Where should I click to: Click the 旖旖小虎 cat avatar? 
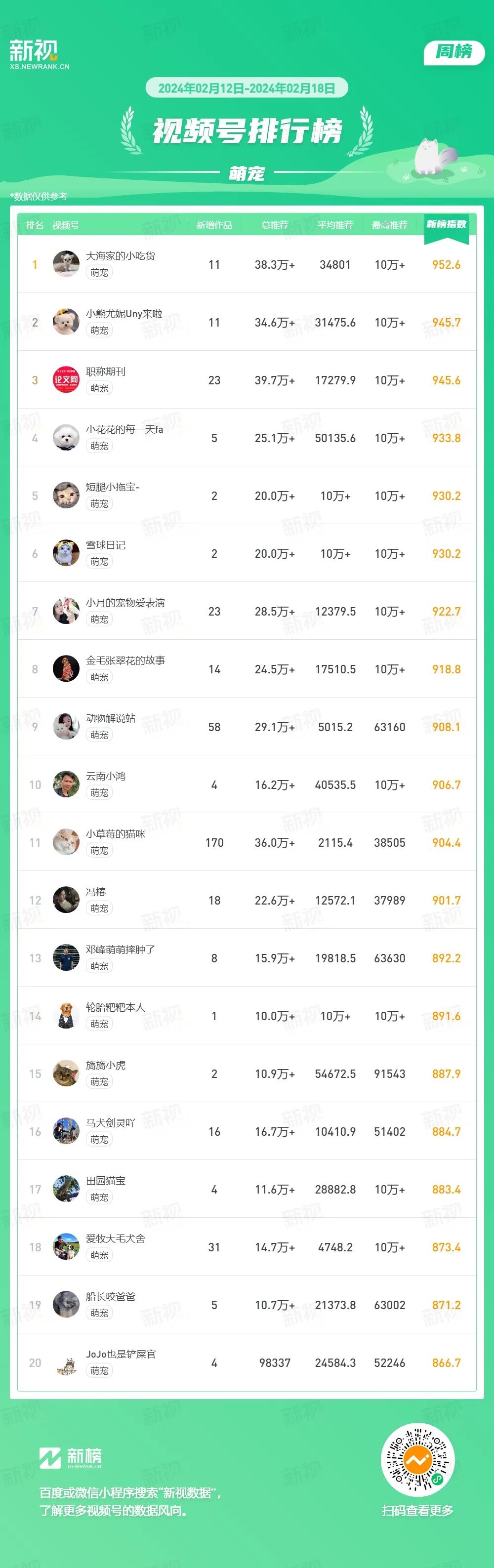66,1074
